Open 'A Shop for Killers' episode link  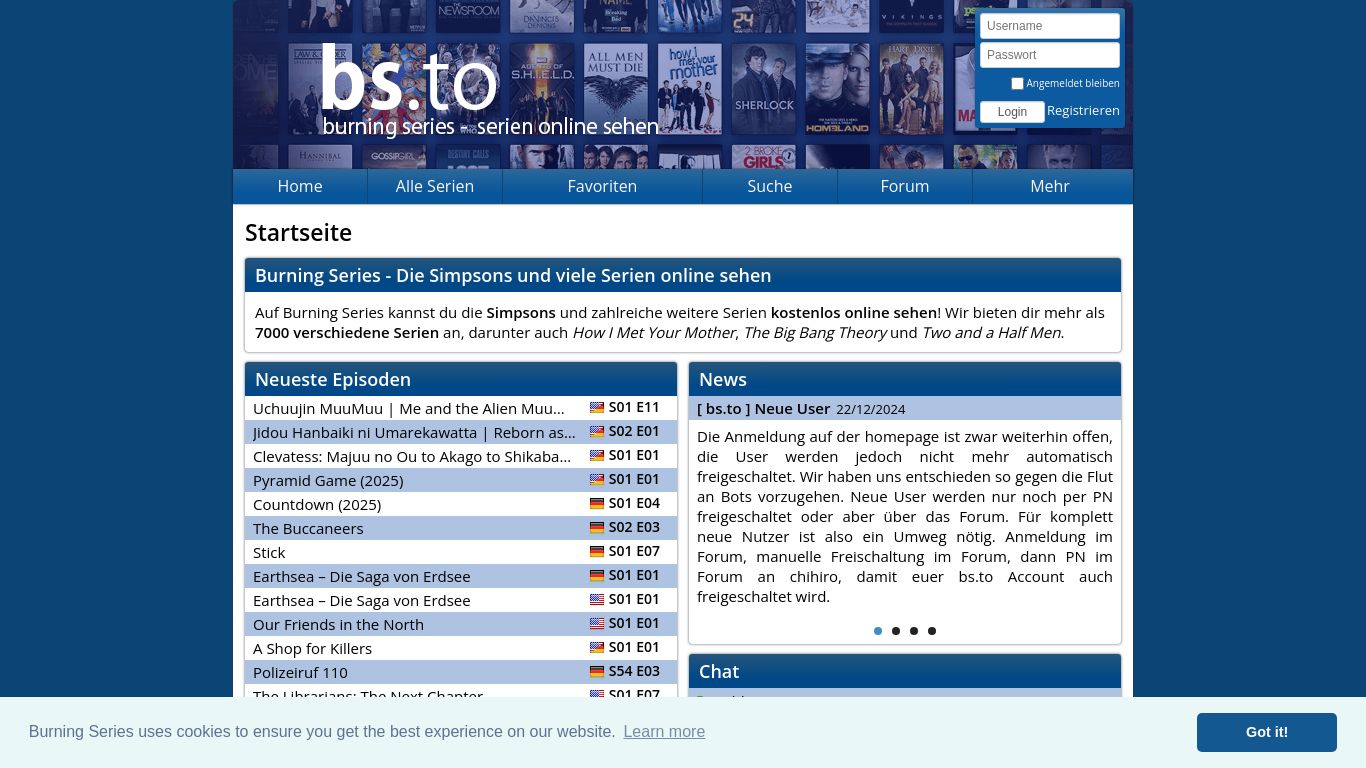tap(312, 648)
